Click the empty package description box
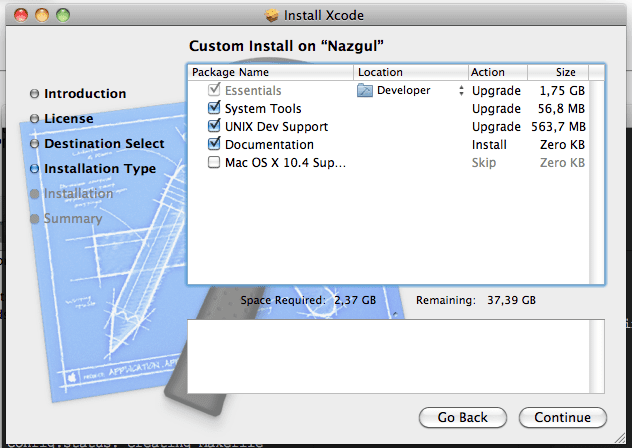632x448 pixels. pyautogui.click(x=396, y=355)
